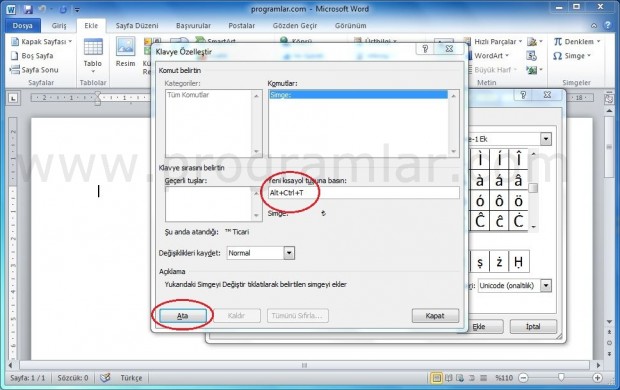Click the zoom out minus button
The width and height of the screenshot is (620, 390).
pyautogui.click(x=523, y=378)
